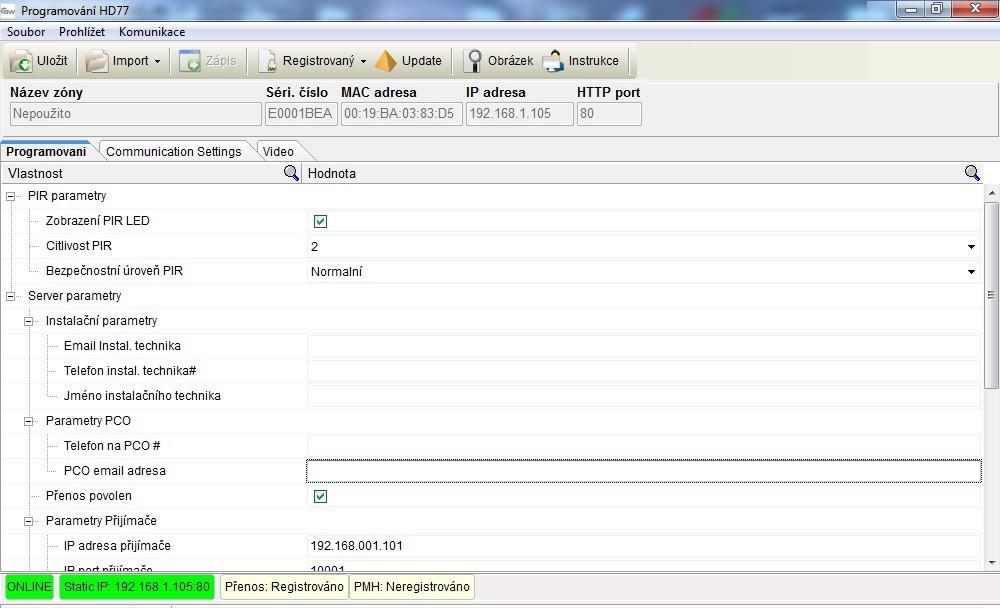Collapse Parametry Přijímače node

pyautogui.click(x=28, y=521)
